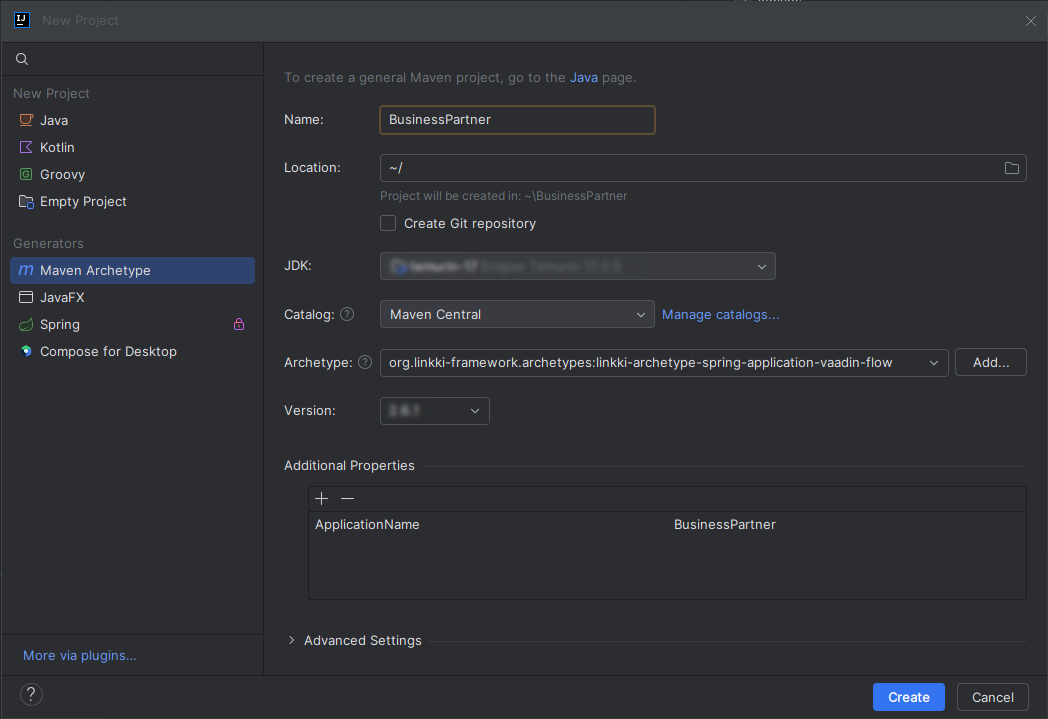Open the Catalog dropdown showing Maven Central
The image size is (1048, 719).
tap(640, 314)
